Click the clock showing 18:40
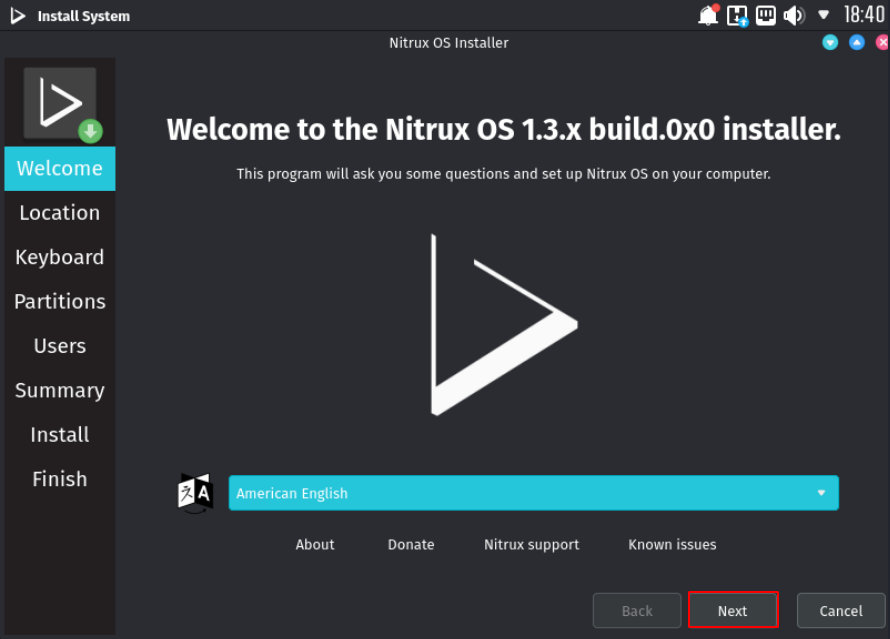This screenshot has width=890, height=639. point(864,15)
